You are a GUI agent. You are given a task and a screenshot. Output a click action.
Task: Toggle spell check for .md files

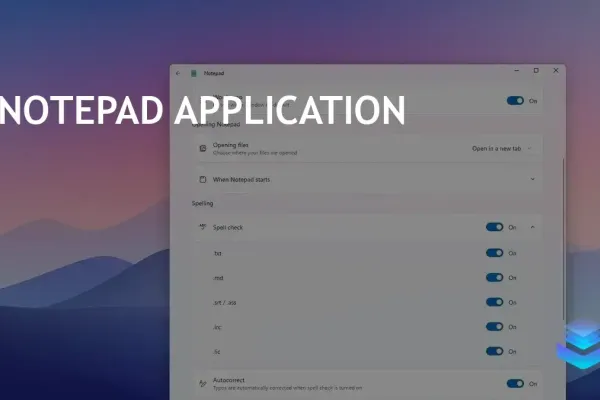[x=494, y=278]
